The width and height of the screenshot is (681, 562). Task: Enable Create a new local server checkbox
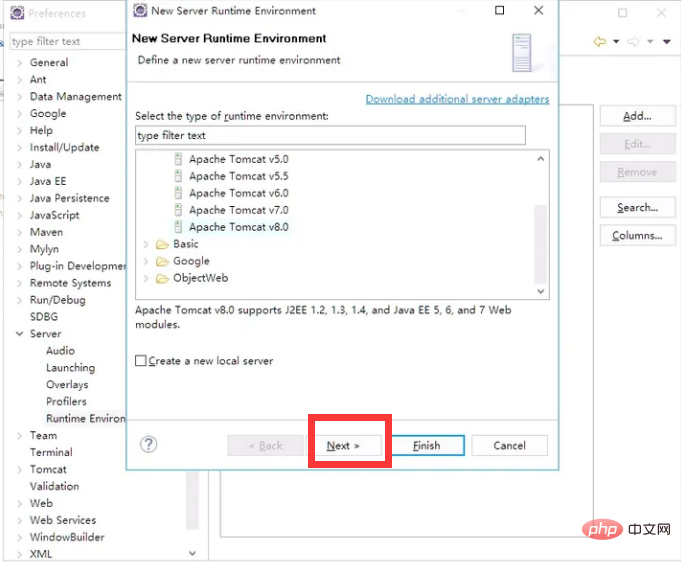[x=141, y=361]
